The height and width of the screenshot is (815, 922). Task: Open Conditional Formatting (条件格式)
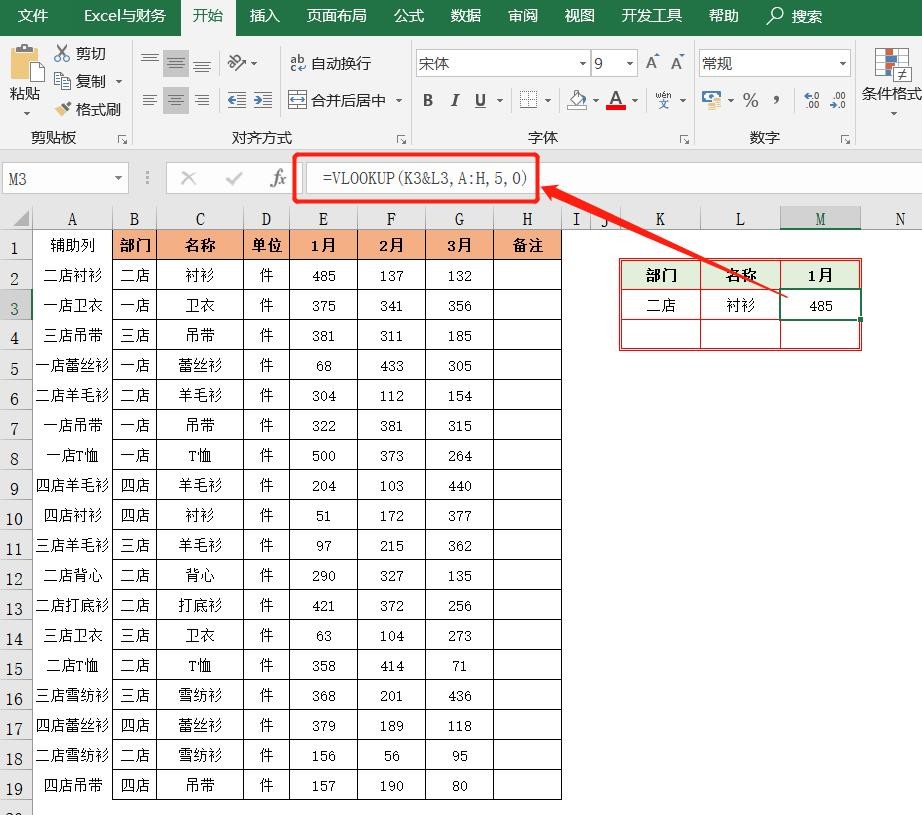[x=892, y=75]
